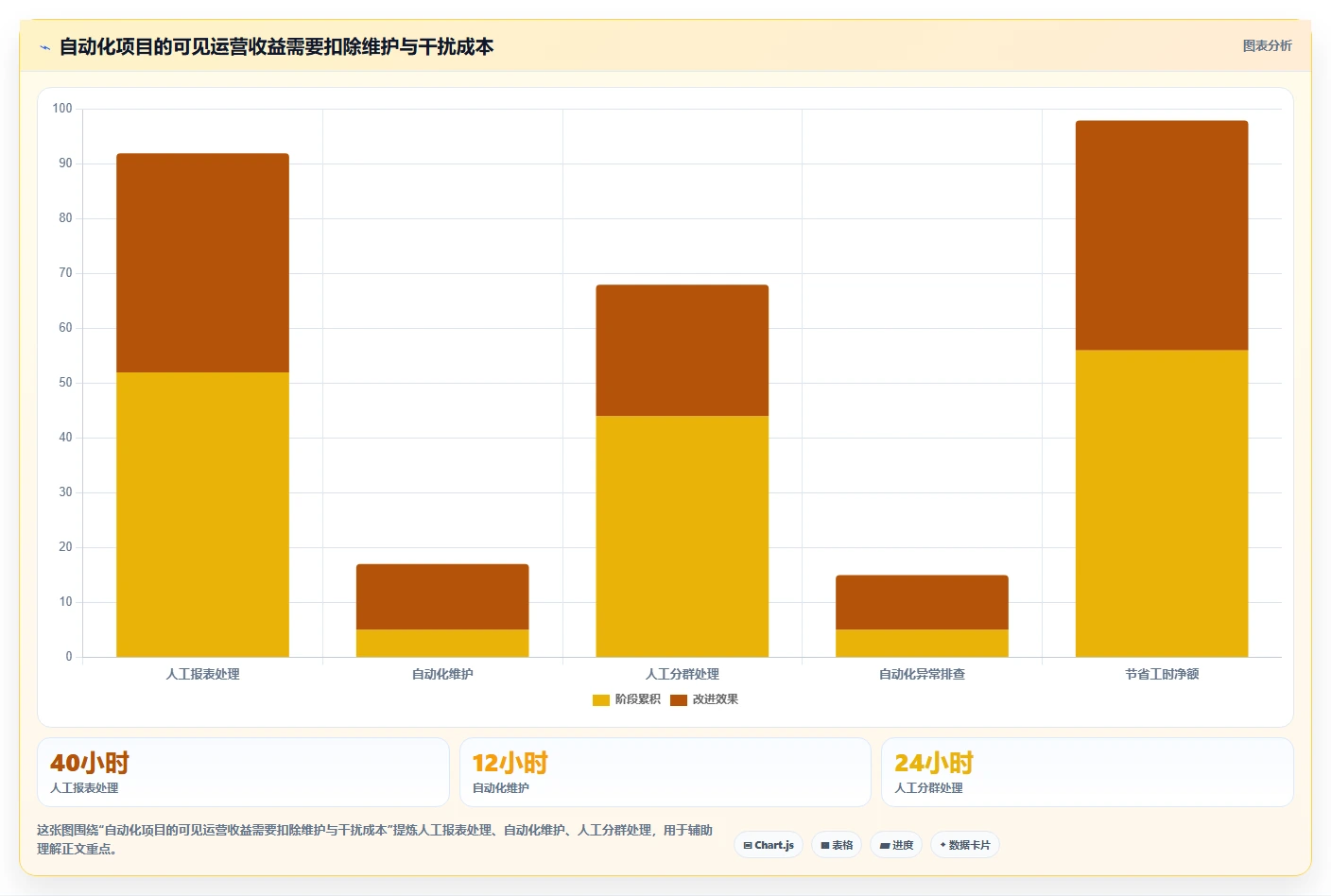The height and width of the screenshot is (896, 1331).
Task: Click the 人工分群处理 axis label
Action: pyautogui.click(x=683, y=674)
